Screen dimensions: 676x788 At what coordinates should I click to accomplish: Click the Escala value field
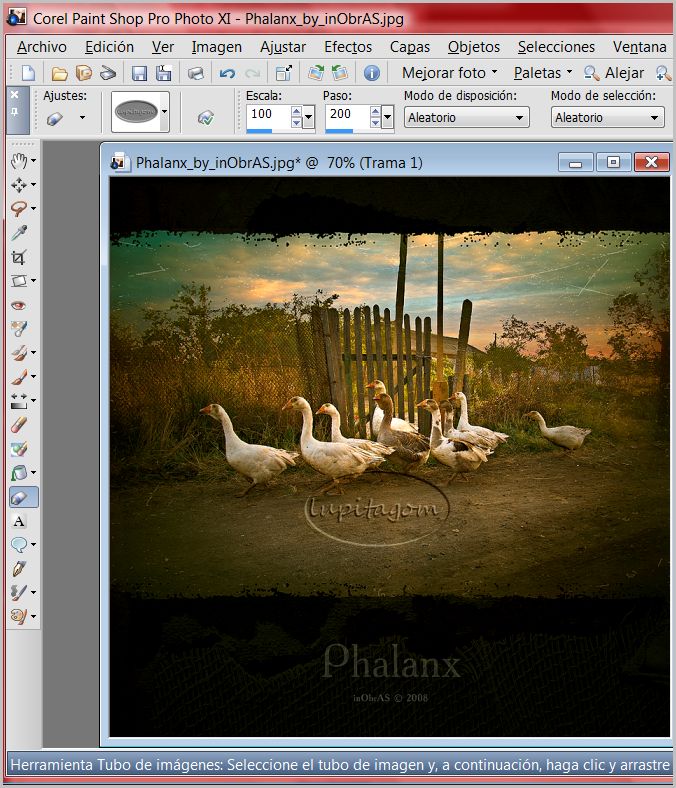click(268, 115)
